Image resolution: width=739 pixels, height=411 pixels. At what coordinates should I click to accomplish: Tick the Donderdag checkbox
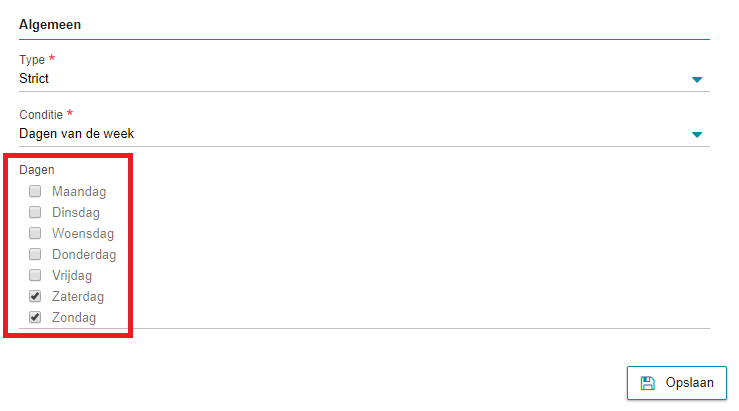coord(35,254)
